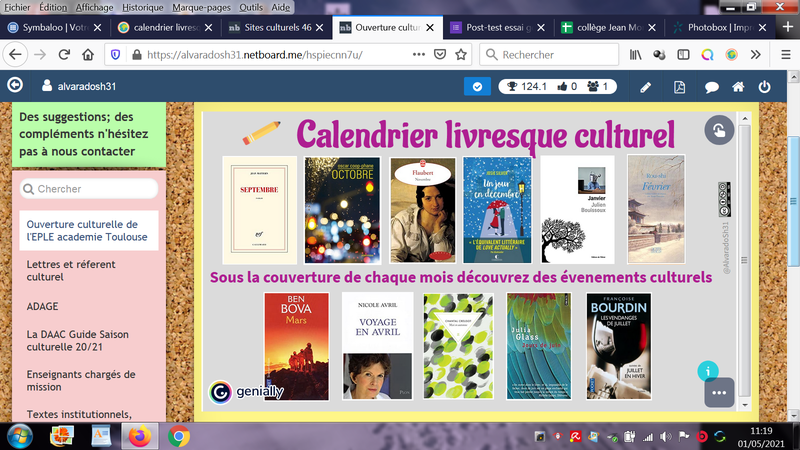Show interactive elements hand icon in Genially

click(x=718, y=131)
